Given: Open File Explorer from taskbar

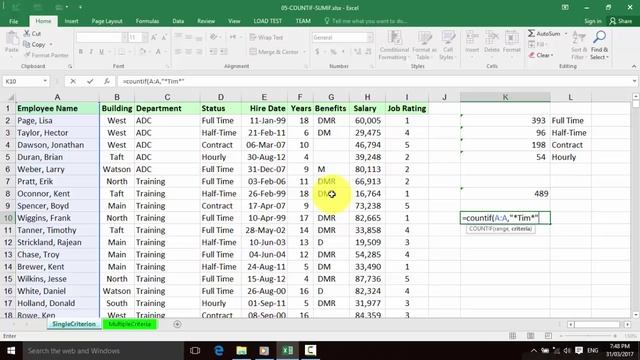Looking at the screenshot, I should (x=242, y=351).
